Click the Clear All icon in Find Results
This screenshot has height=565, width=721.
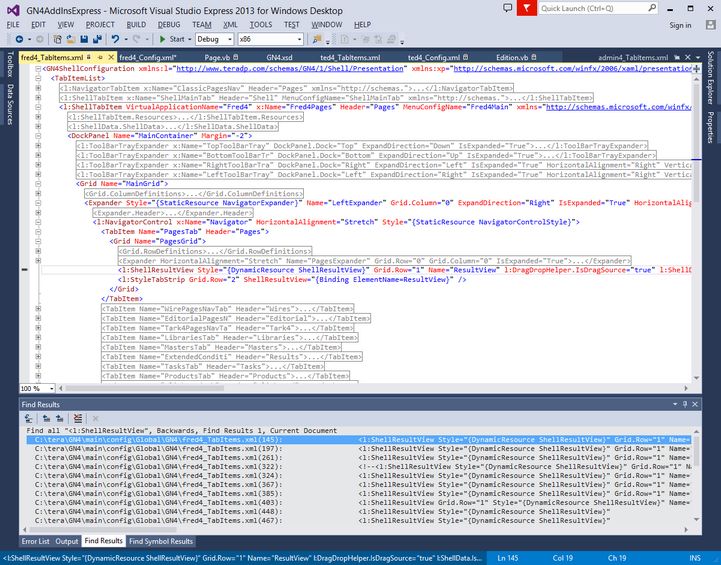[x=78, y=418]
